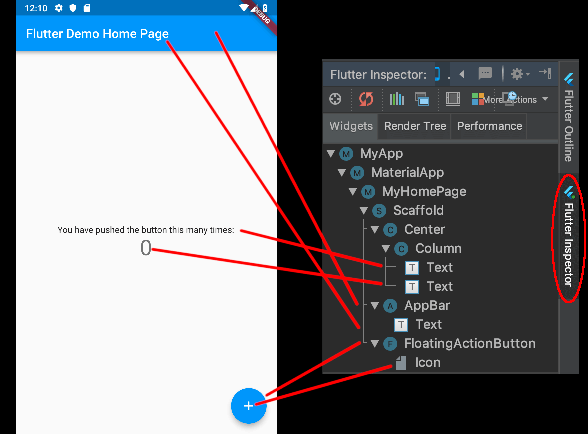Toggle the performance overlay bars icon
This screenshot has height=435, width=588.
[397, 99]
